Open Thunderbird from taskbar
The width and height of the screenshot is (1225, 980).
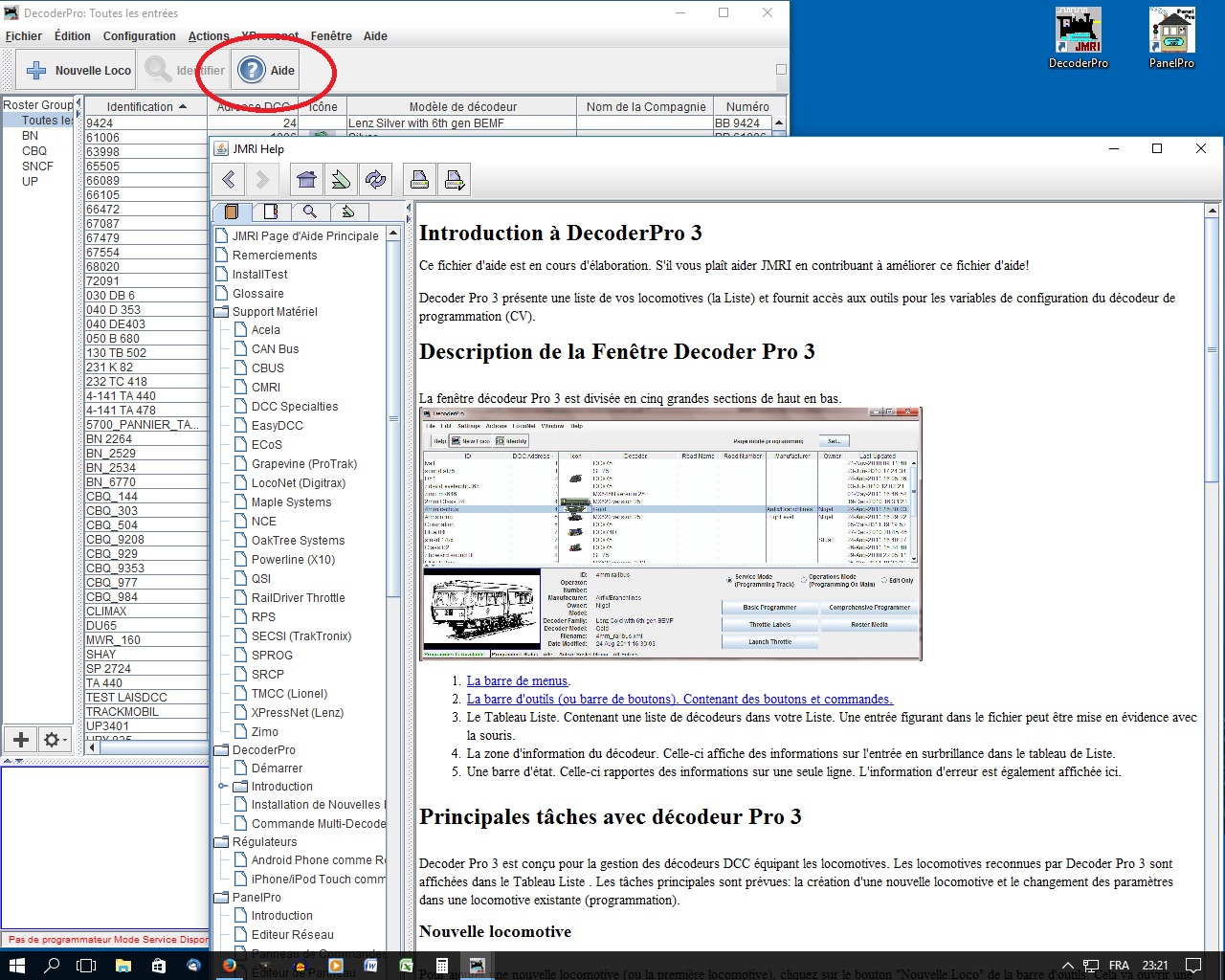194,965
